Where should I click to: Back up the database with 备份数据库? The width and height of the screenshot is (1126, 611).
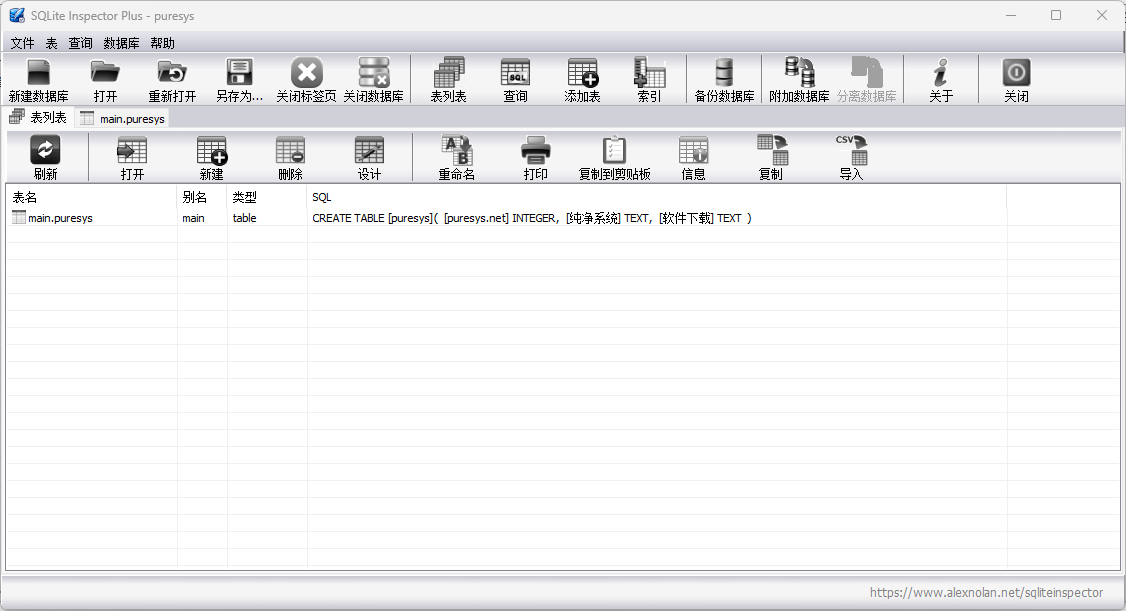pos(724,78)
